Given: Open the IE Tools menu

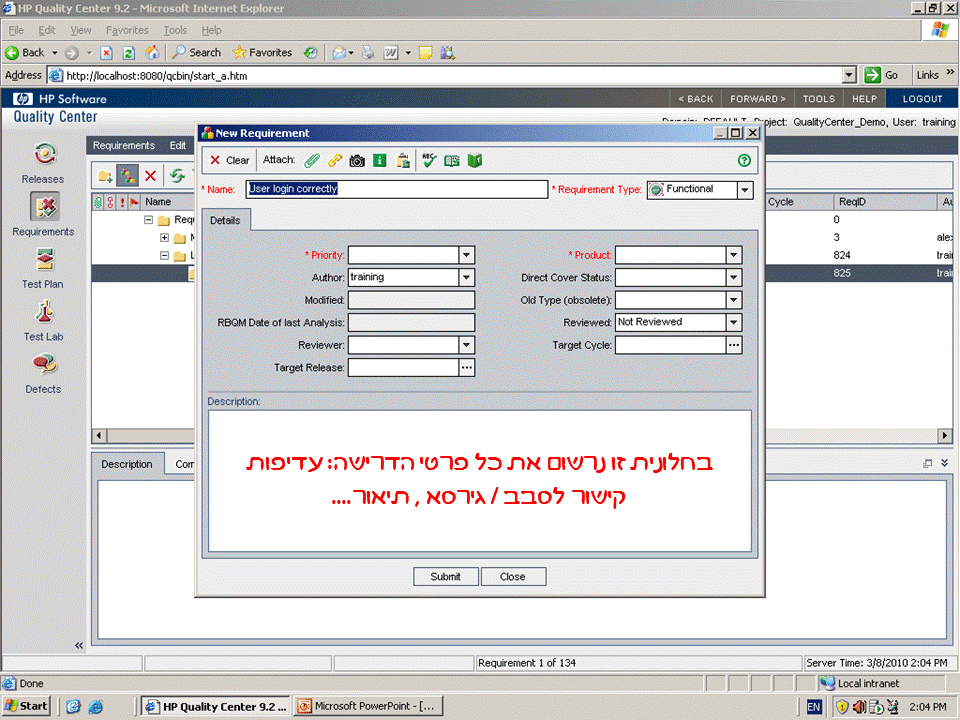Looking at the screenshot, I should [175, 30].
